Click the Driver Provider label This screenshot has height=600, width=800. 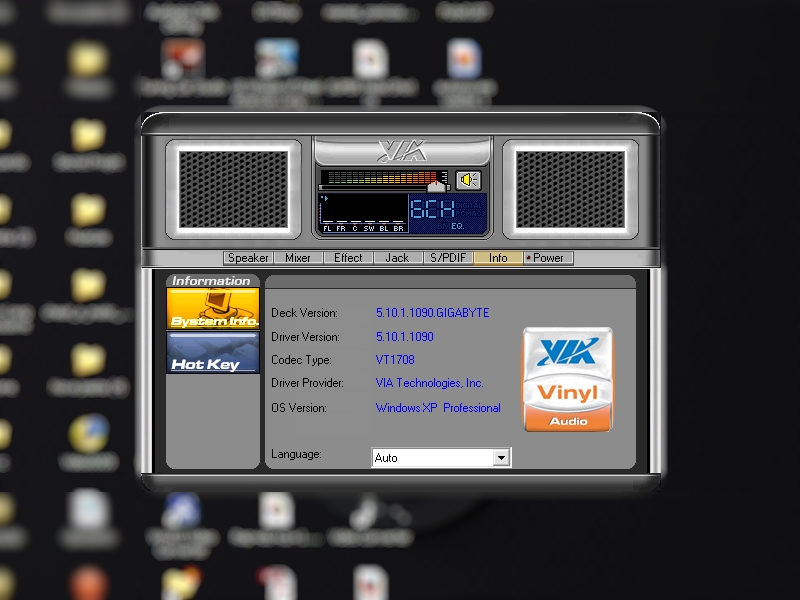pyautogui.click(x=307, y=383)
